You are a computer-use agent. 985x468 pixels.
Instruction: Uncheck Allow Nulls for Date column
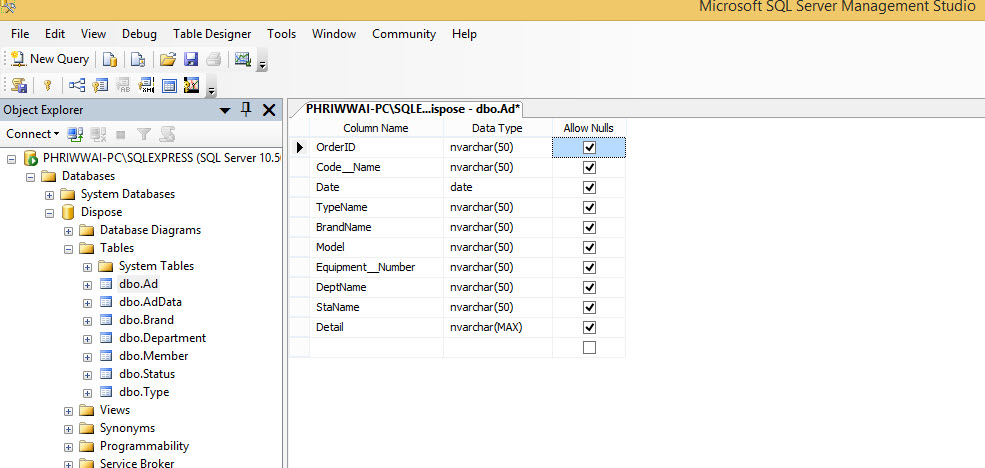pos(589,188)
